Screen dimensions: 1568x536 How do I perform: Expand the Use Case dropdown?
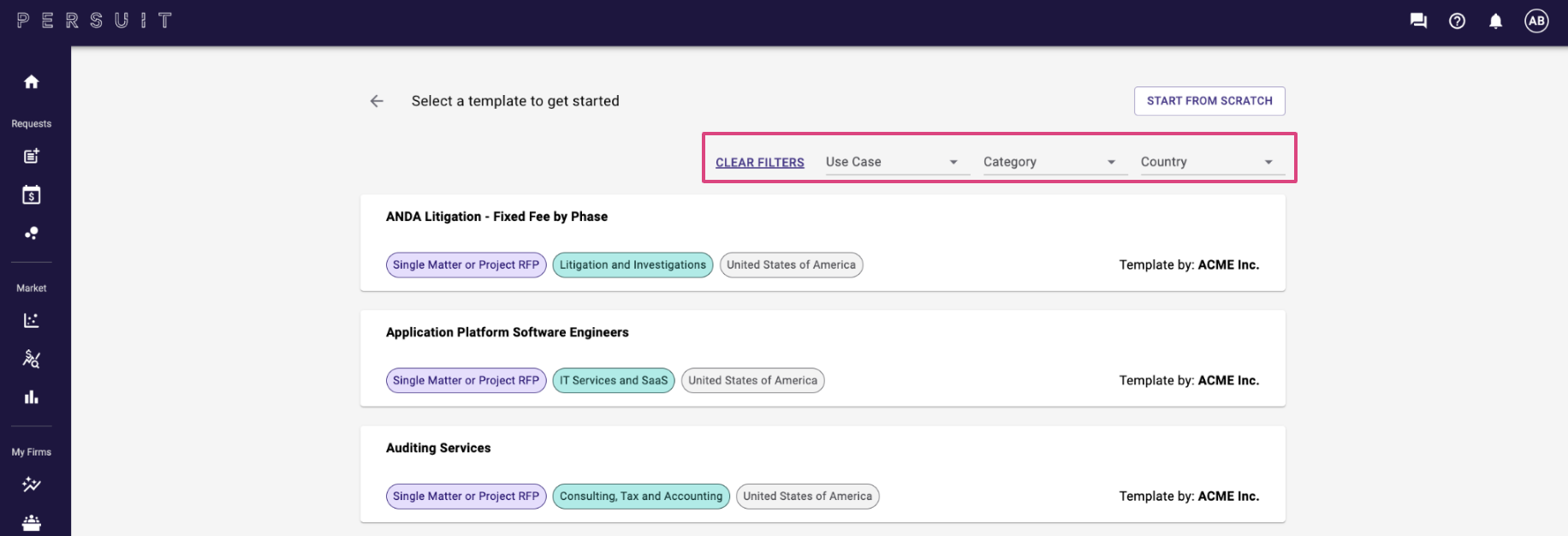896,162
